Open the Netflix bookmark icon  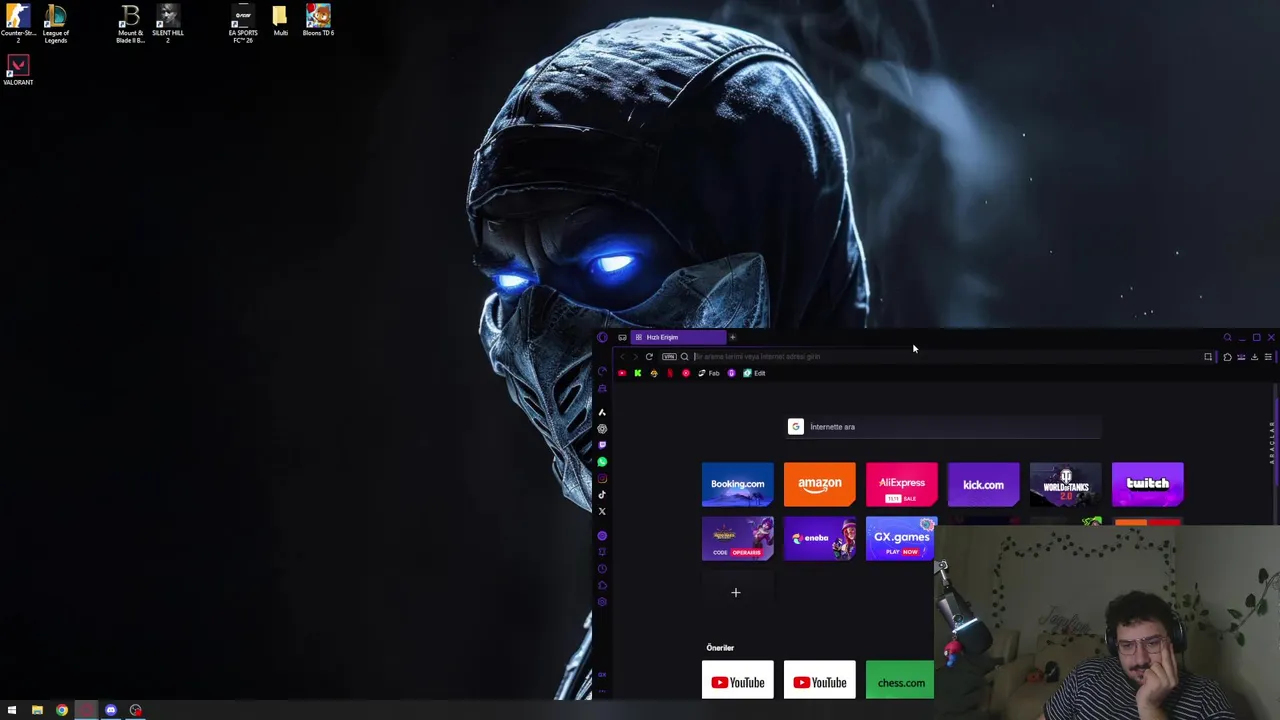click(670, 373)
